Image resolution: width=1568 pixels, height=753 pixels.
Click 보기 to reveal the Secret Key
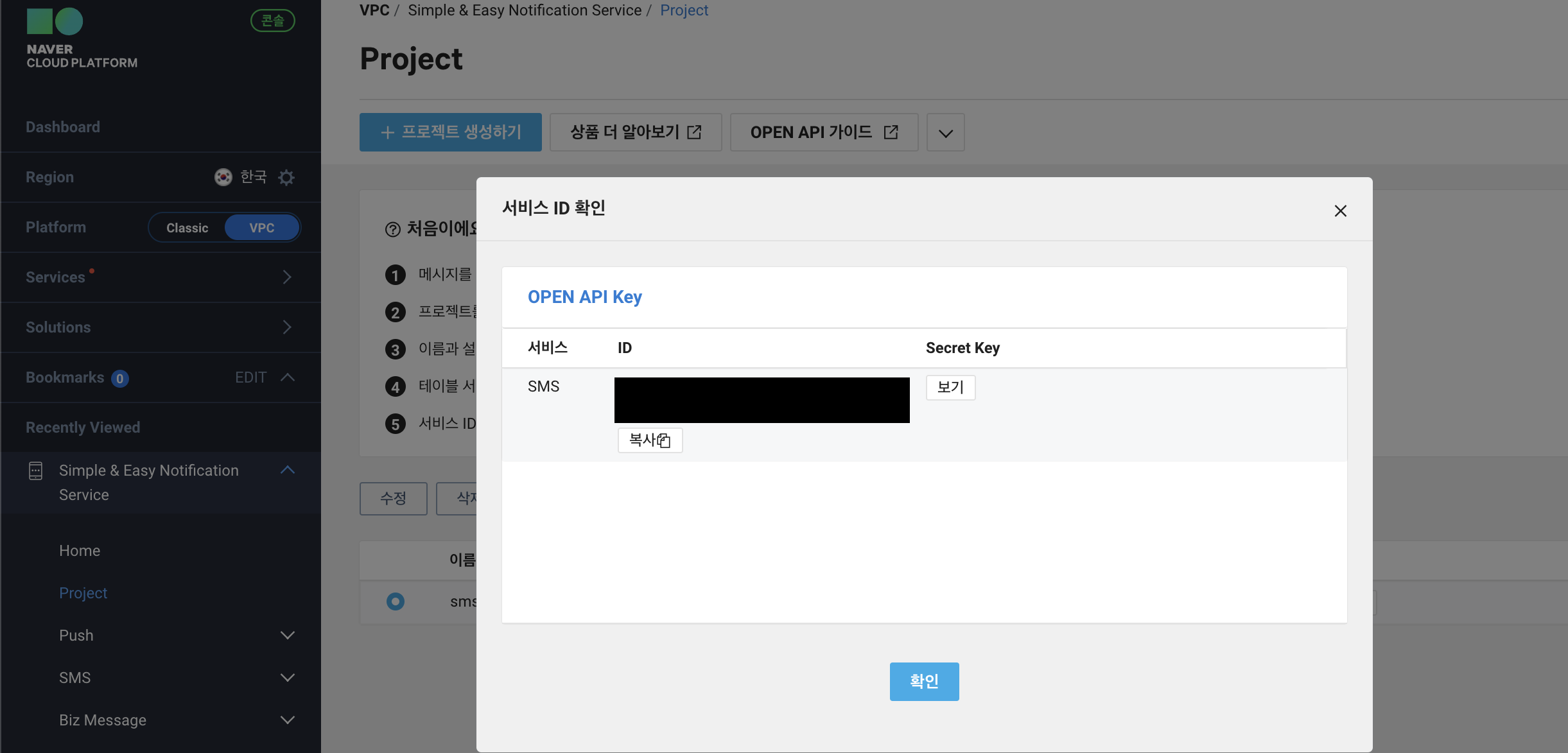point(950,387)
